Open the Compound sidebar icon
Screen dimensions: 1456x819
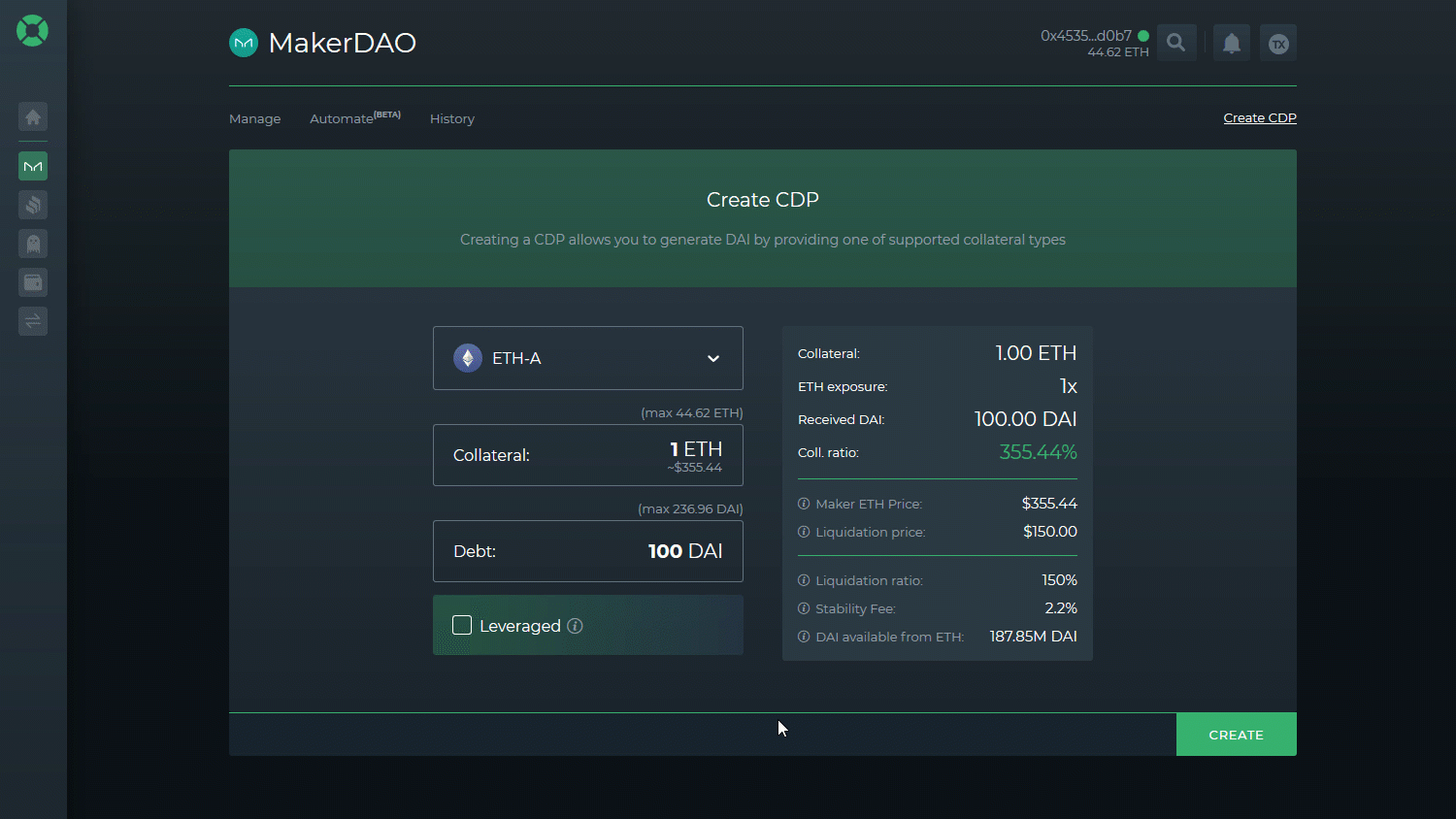pyautogui.click(x=33, y=205)
